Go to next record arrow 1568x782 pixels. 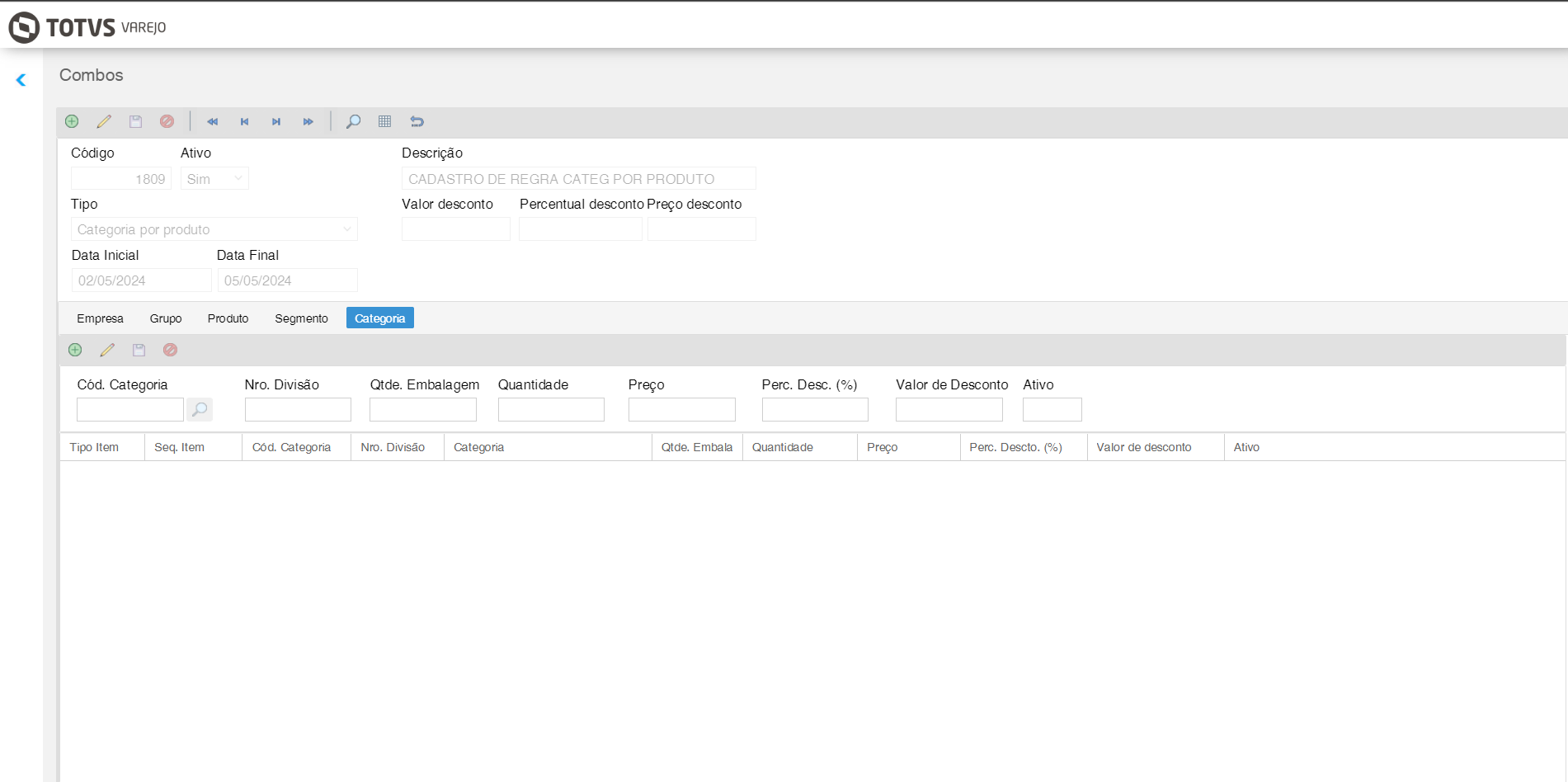click(276, 121)
